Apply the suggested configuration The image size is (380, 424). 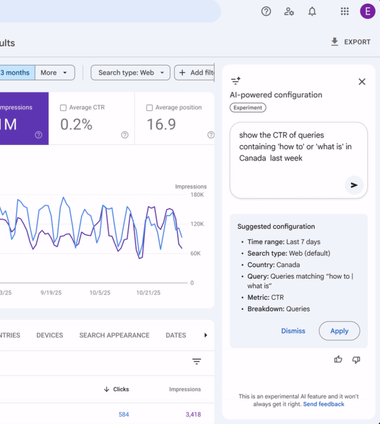[x=339, y=331]
